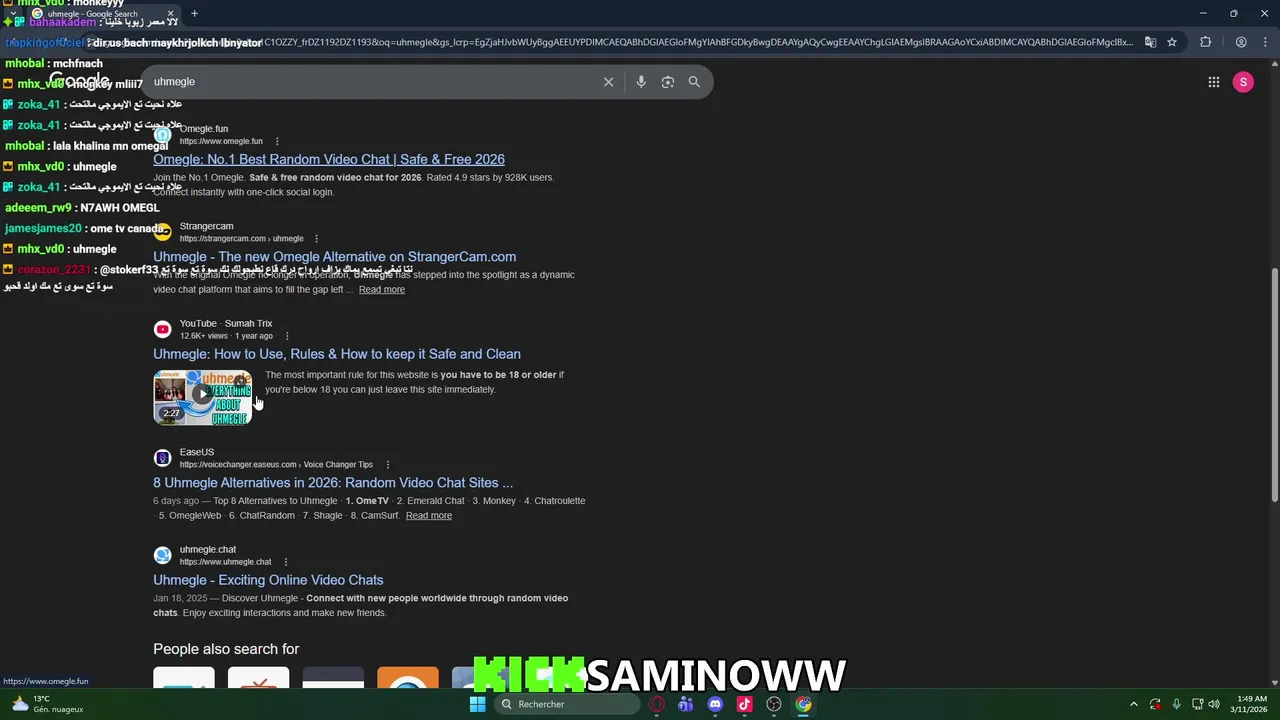
Task: Open the Windows Start menu
Action: pyautogui.click(x=477, y=704)
